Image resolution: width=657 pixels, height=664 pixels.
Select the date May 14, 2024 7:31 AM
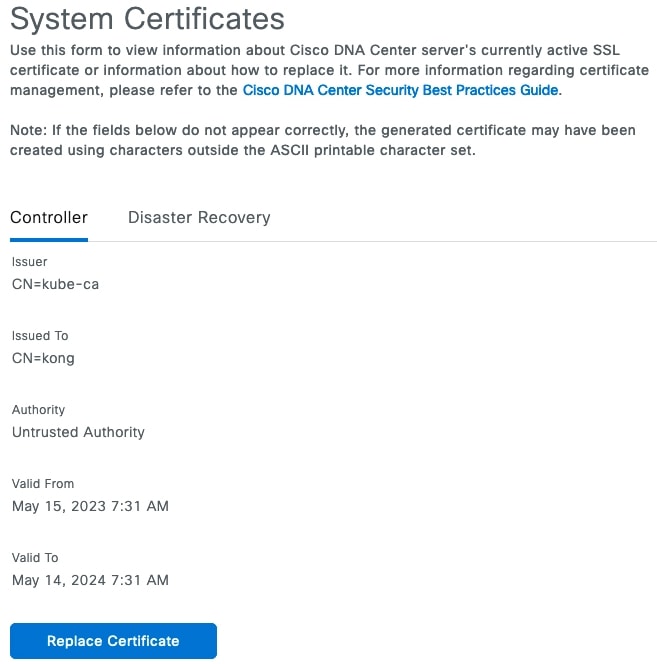90,580
